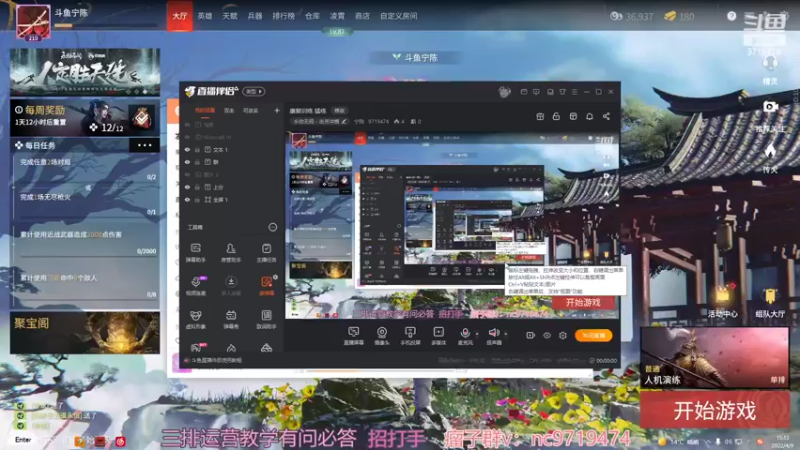Toggle the preview eye icon in the bottom bar

click(547, 335)
